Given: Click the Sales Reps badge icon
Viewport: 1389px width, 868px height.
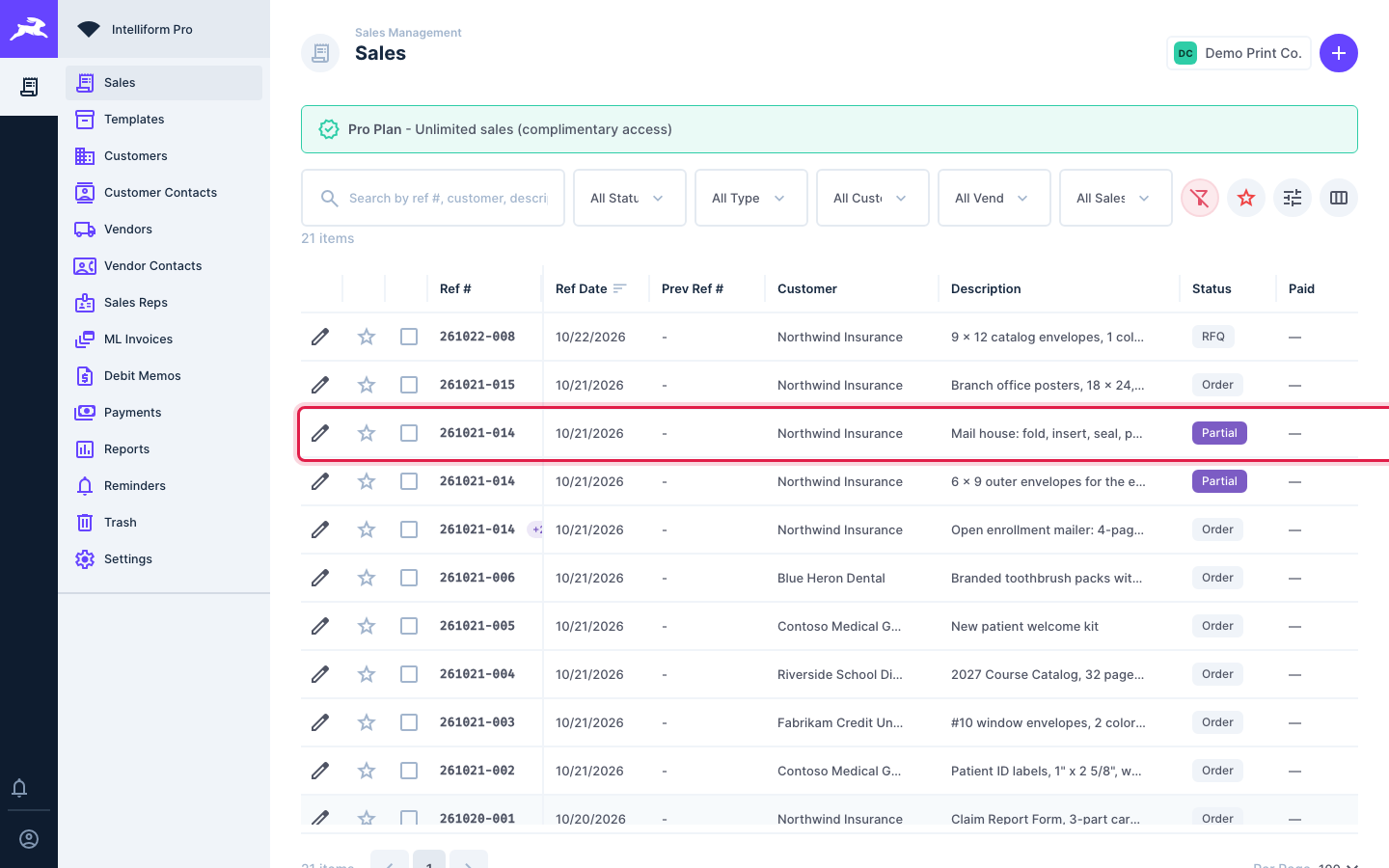Looking at the screenshot, I should point(85,303).
